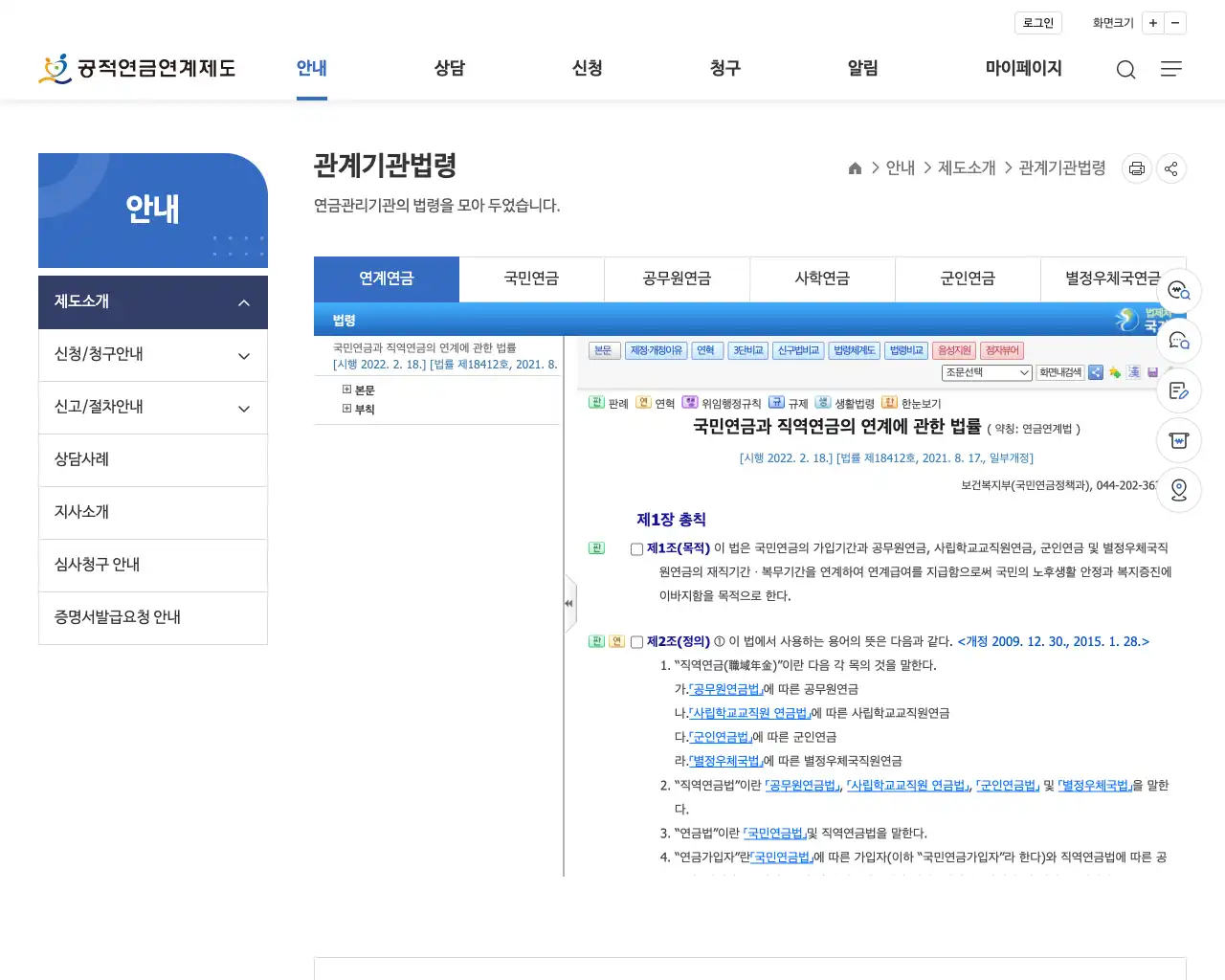1225x980 pixels.
Task: Expand the 신청/청구안내 sidebar menu
Action: [x=153, y=355]
